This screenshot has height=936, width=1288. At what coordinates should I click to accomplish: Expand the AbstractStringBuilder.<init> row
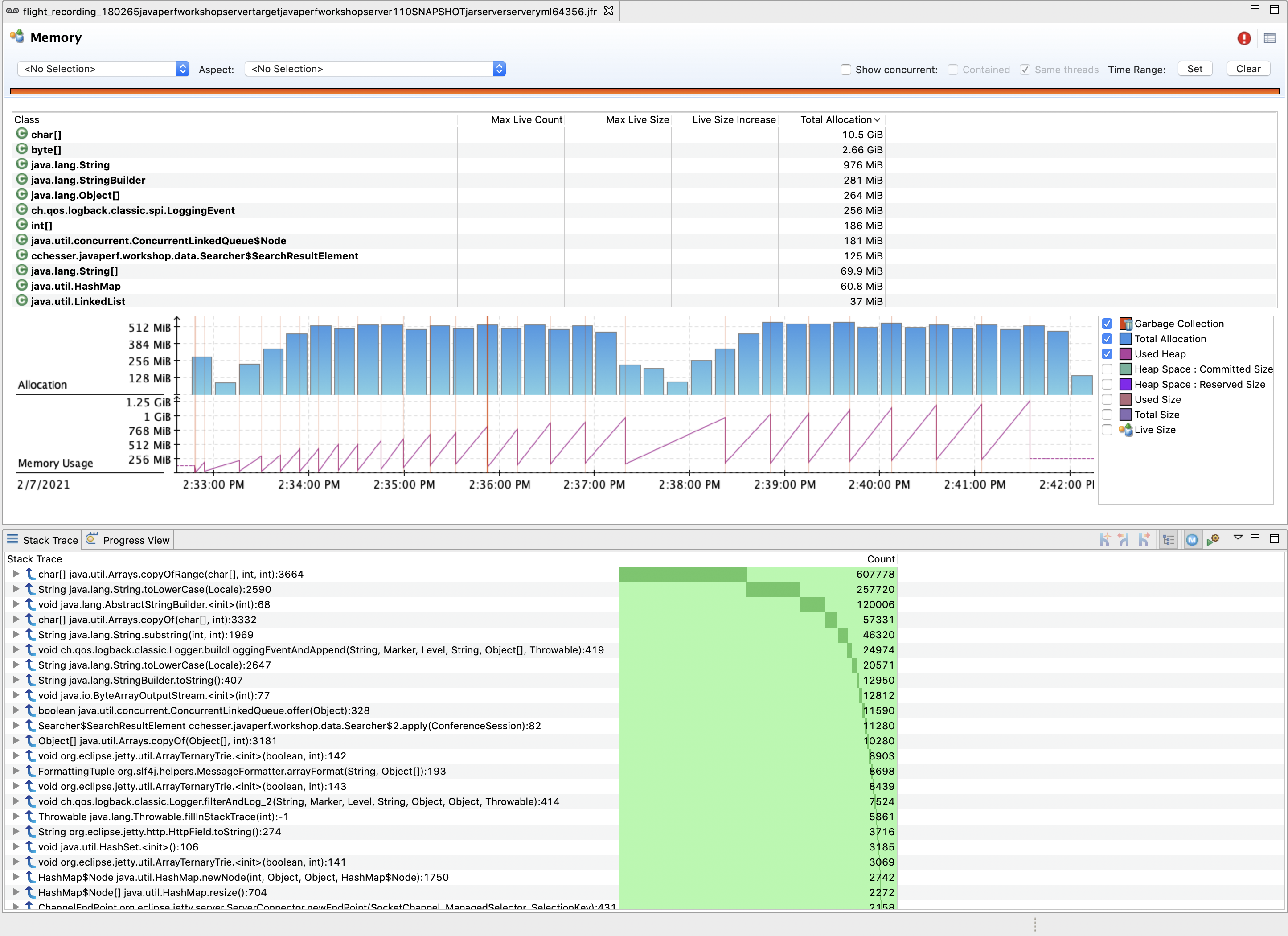point(16,604)
